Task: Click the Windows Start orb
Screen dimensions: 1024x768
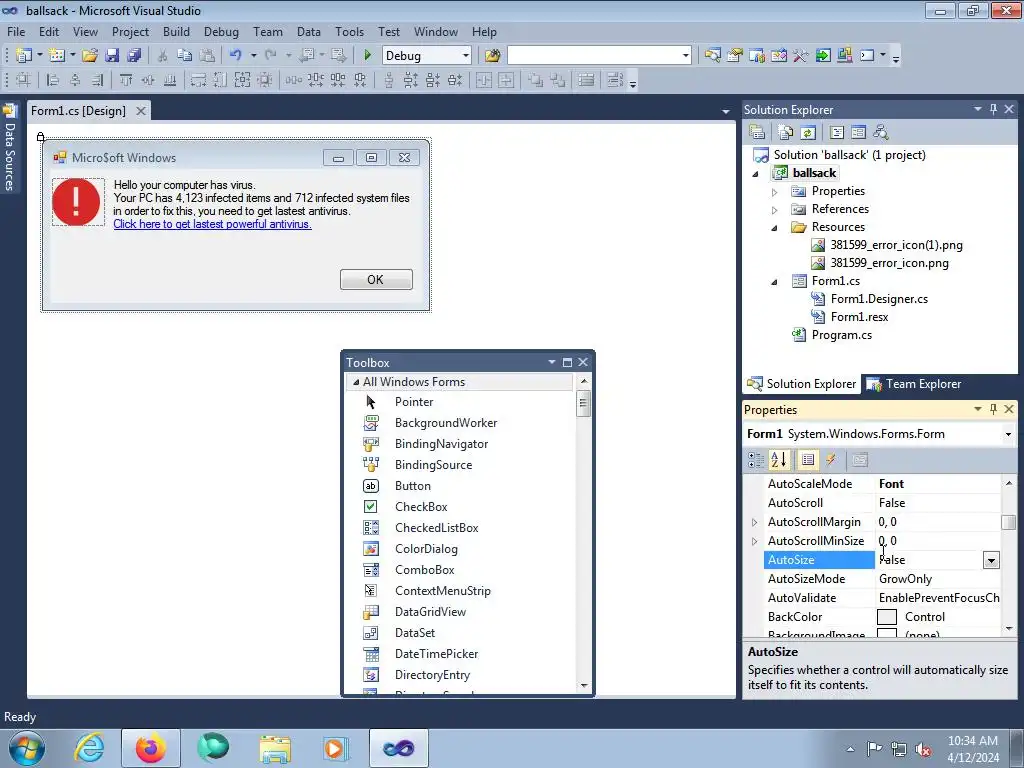Action: 27,748
